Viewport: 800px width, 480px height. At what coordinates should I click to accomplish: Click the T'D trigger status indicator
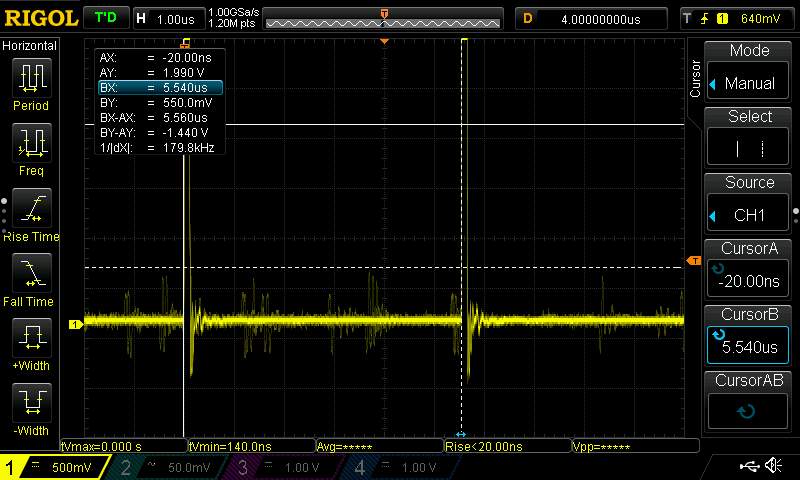click(x=105, y=18)
